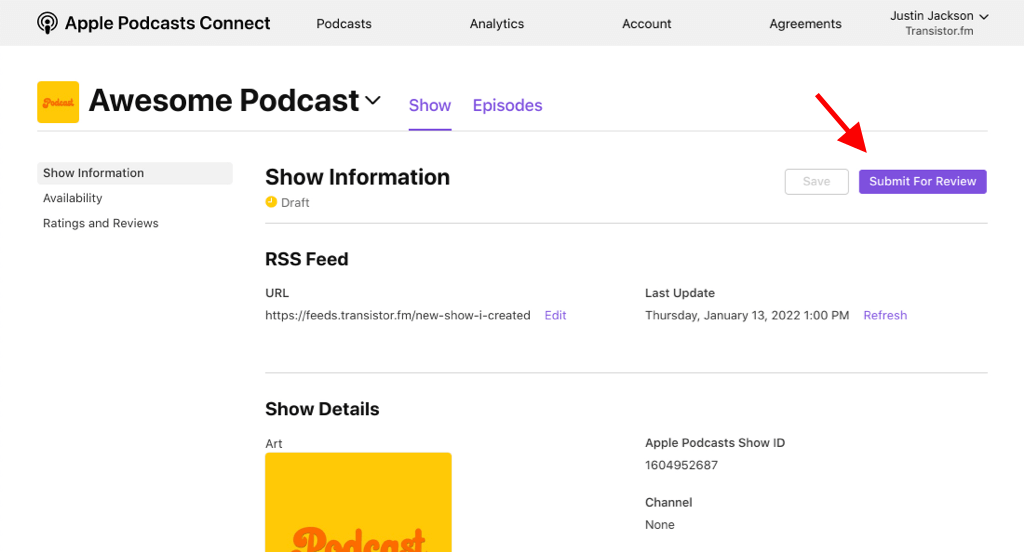1024x552 pixels.
Task: Select Show Information in the sidebar
Action: click(x=94, y=173)
